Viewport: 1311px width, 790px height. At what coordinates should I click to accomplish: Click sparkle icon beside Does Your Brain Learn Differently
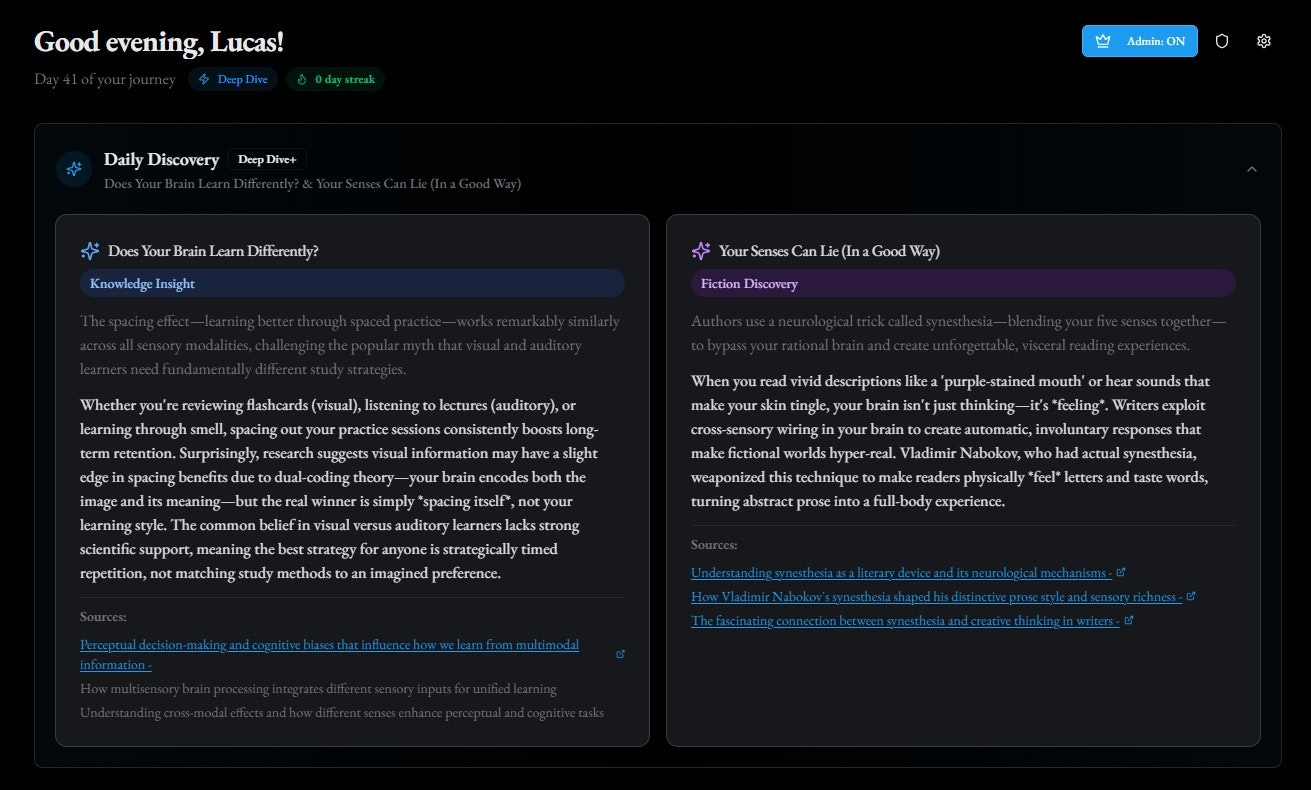click(x=90, y=251)
